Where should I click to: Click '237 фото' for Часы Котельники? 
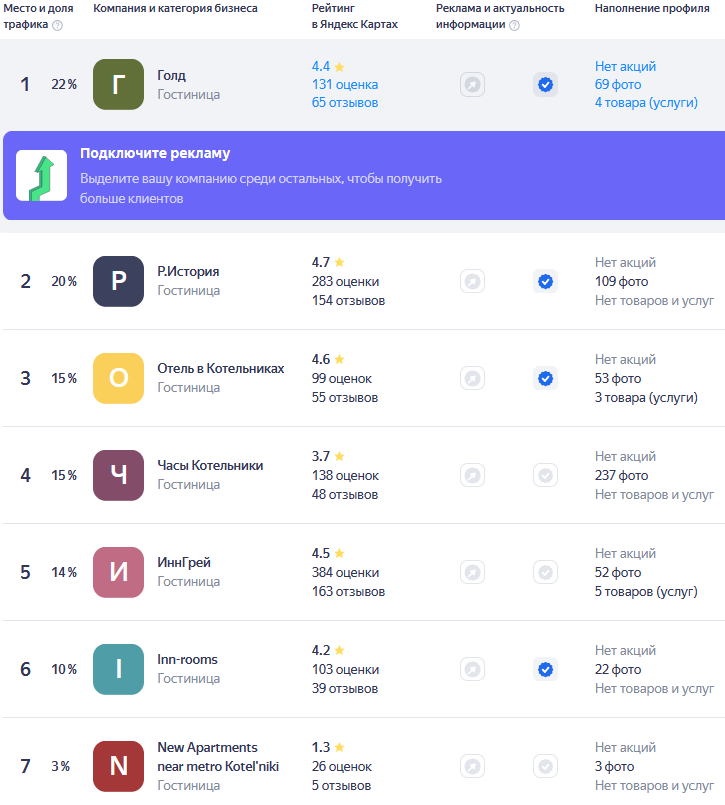pyautogui.click(x=621, y=476)
